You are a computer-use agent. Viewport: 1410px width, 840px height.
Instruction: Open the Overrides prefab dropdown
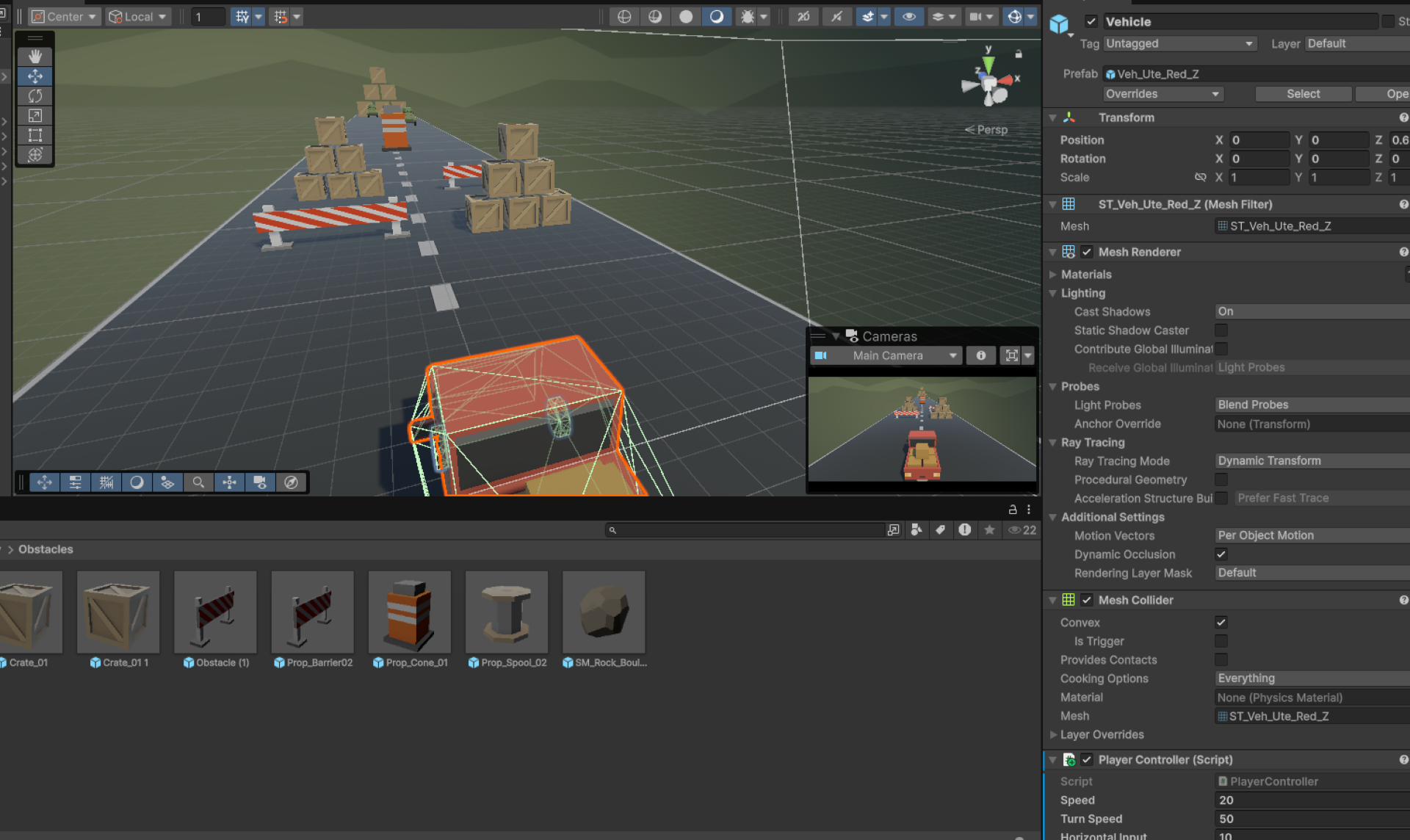tap(1163, 94)
